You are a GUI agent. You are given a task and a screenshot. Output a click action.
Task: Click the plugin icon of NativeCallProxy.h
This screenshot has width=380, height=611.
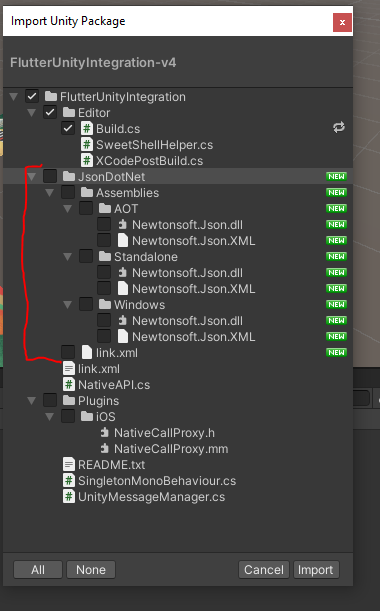[104, 432]
